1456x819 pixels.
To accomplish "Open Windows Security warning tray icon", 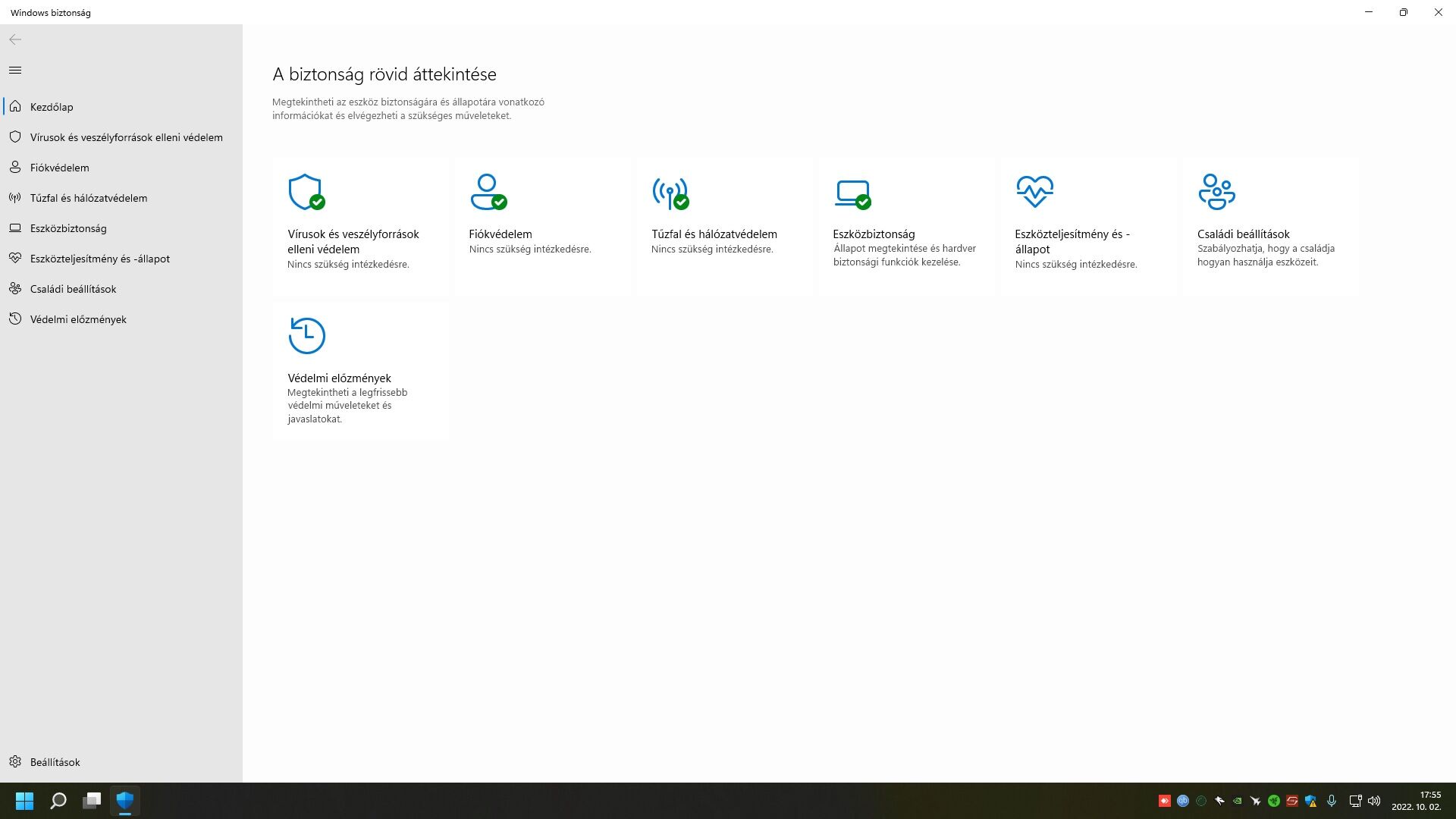I will (x=1310, y=801).
